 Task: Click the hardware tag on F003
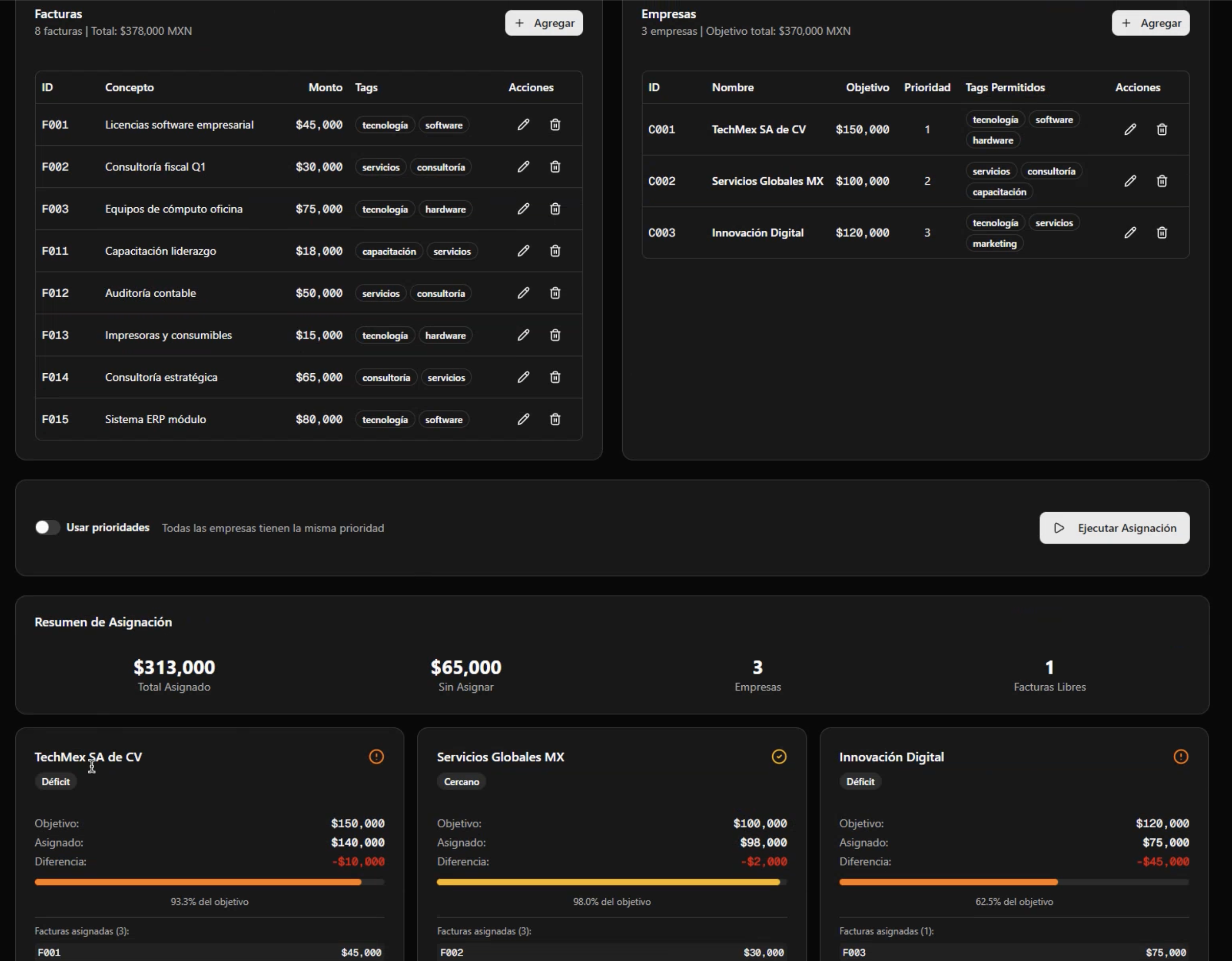[445, 209]
